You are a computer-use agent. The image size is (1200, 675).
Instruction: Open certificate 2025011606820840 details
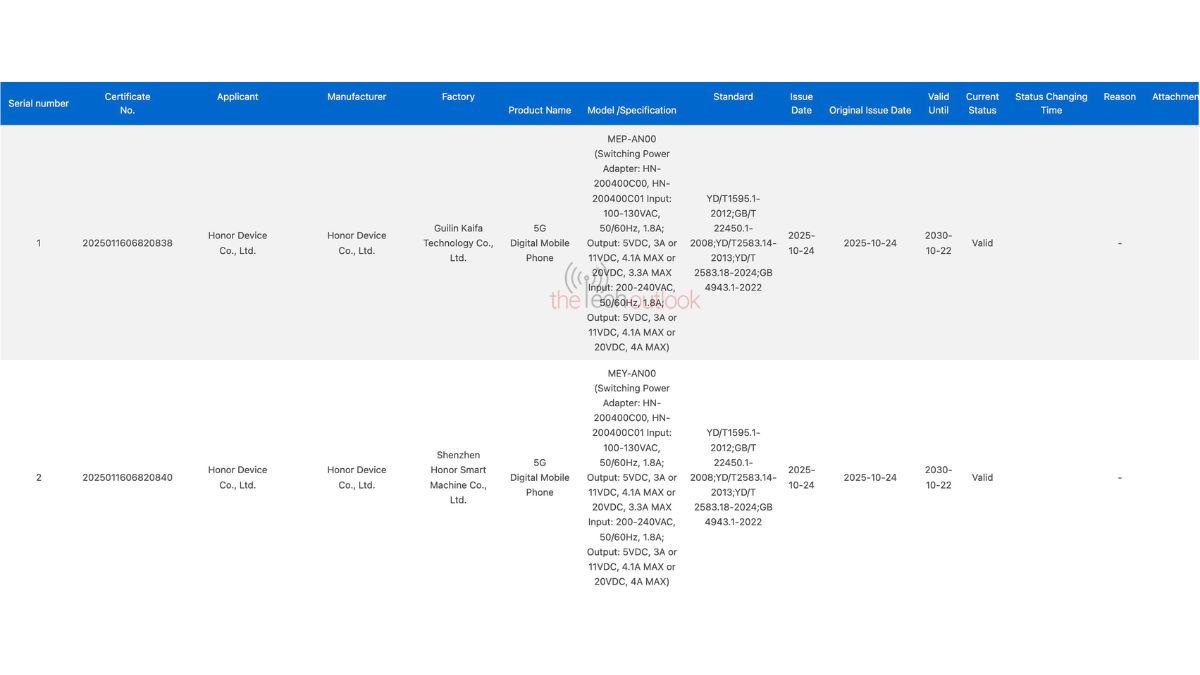127,477
